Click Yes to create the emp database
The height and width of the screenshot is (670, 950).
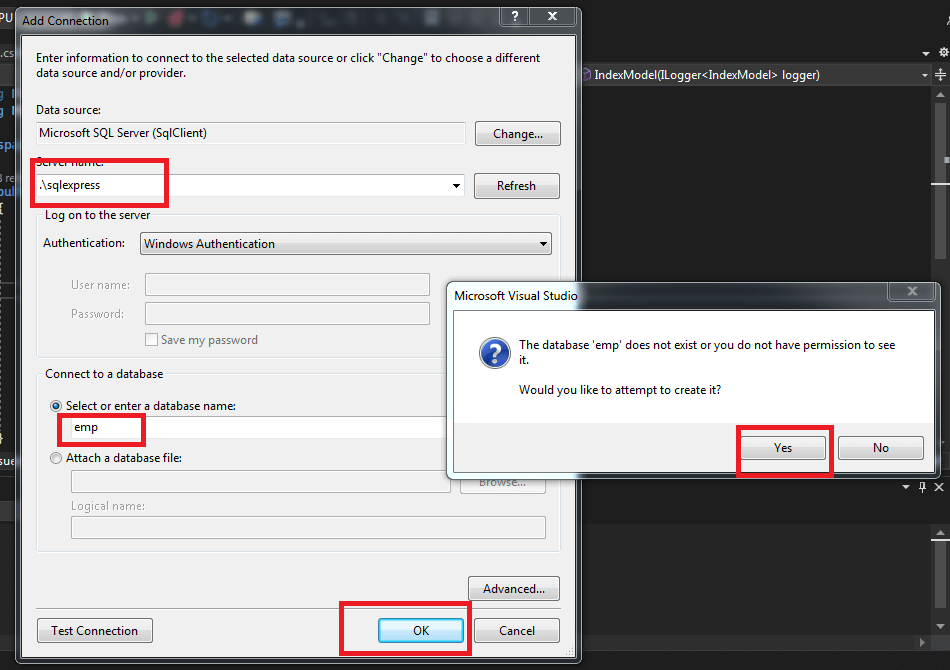783,447
